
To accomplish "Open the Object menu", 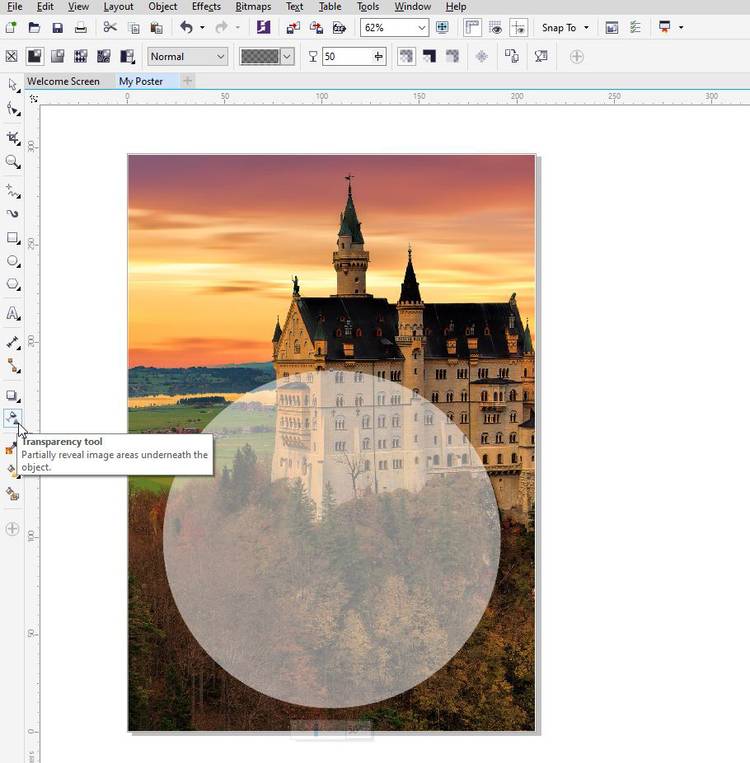I will coord(163,7).
